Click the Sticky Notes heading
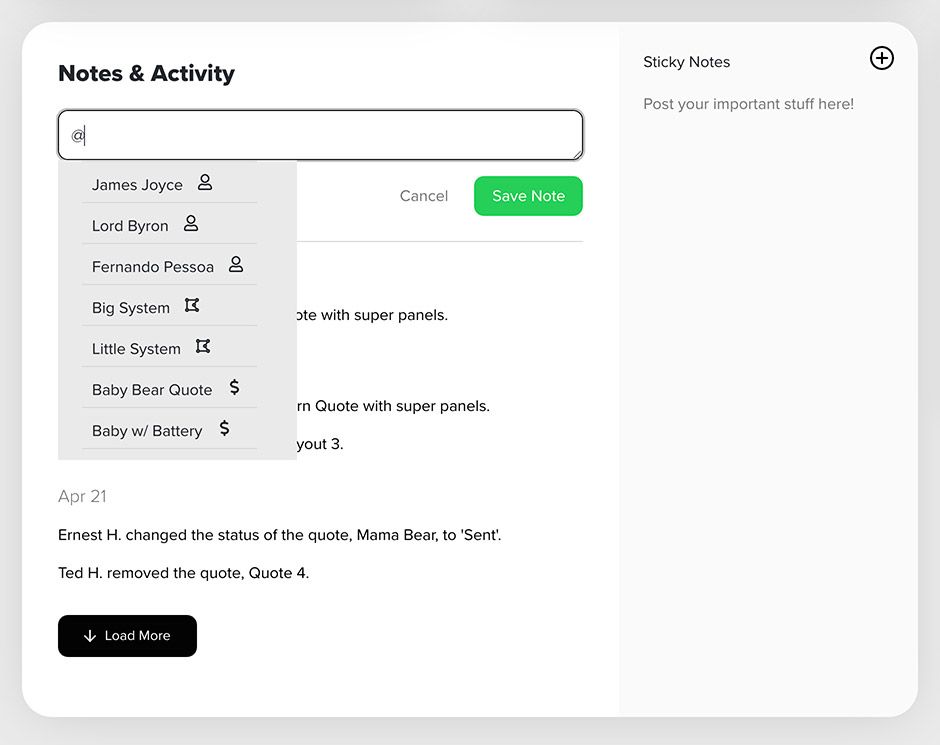 click(x=686, y=62)
